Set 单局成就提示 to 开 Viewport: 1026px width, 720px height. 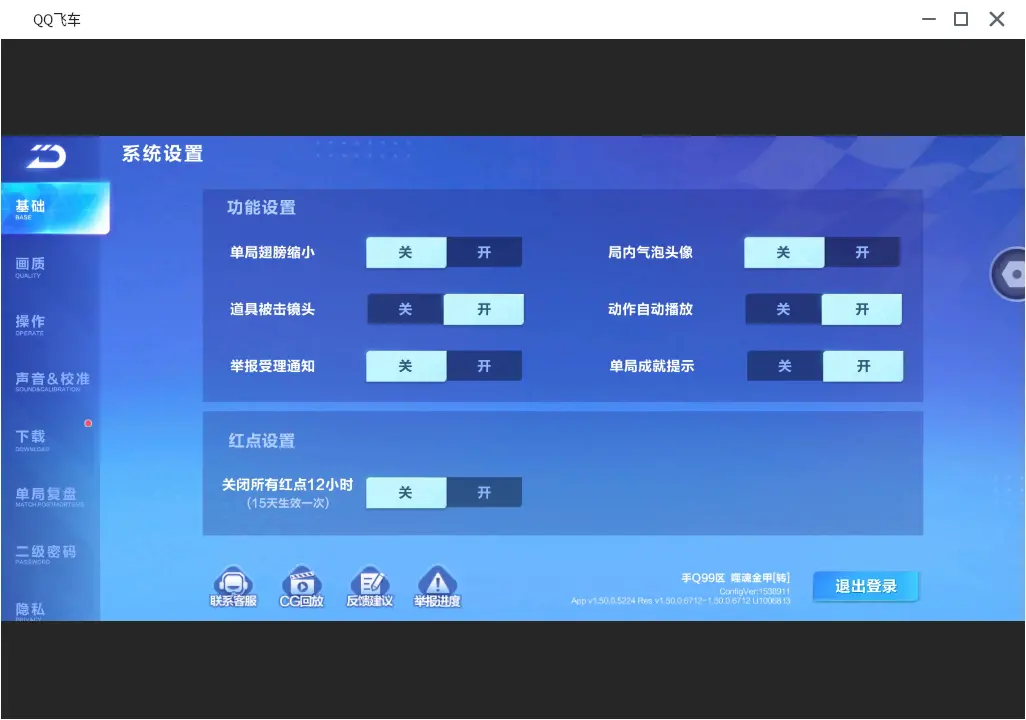[x=864, y=366]
